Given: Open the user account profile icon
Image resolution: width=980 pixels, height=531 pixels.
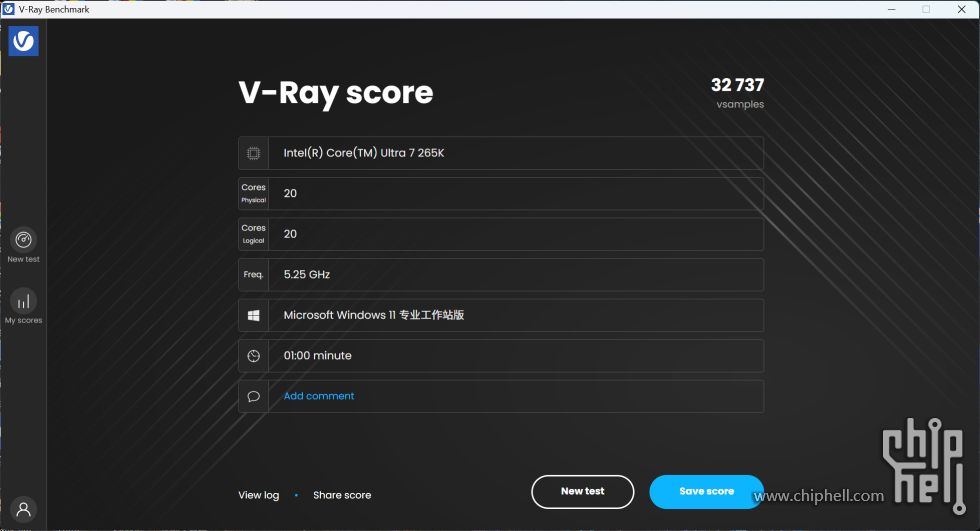Looking at the screenshot, I should click(24, 509).
